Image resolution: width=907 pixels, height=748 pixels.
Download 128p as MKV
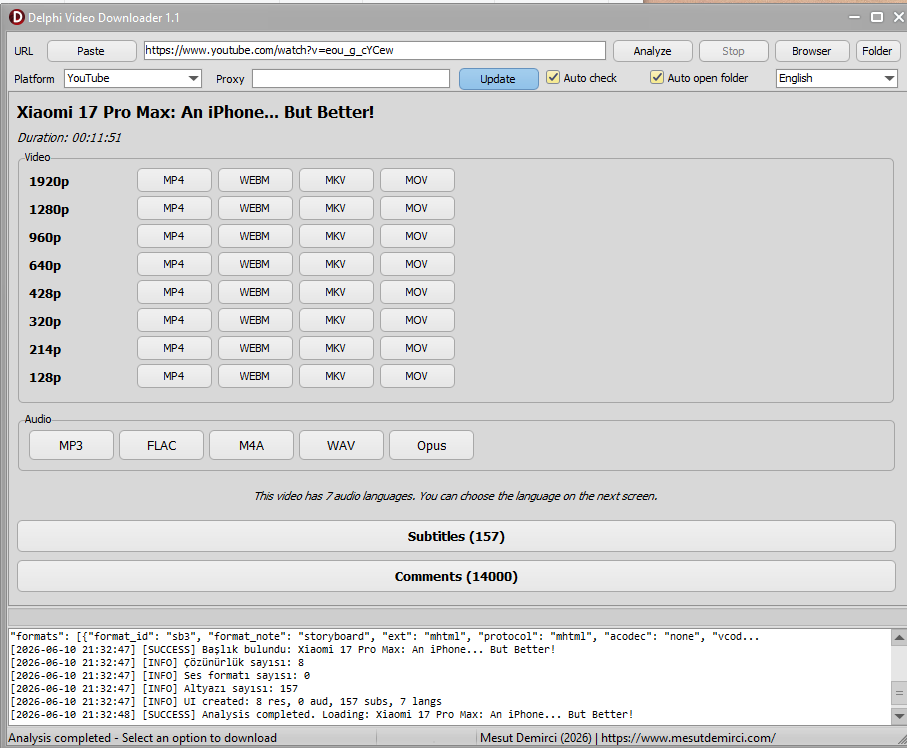[336, 376]
